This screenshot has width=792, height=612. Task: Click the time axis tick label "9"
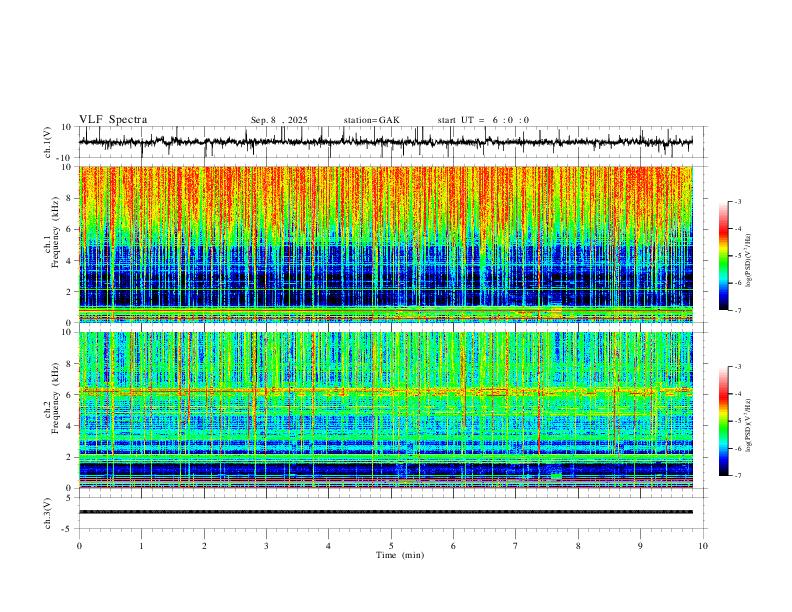640,546
